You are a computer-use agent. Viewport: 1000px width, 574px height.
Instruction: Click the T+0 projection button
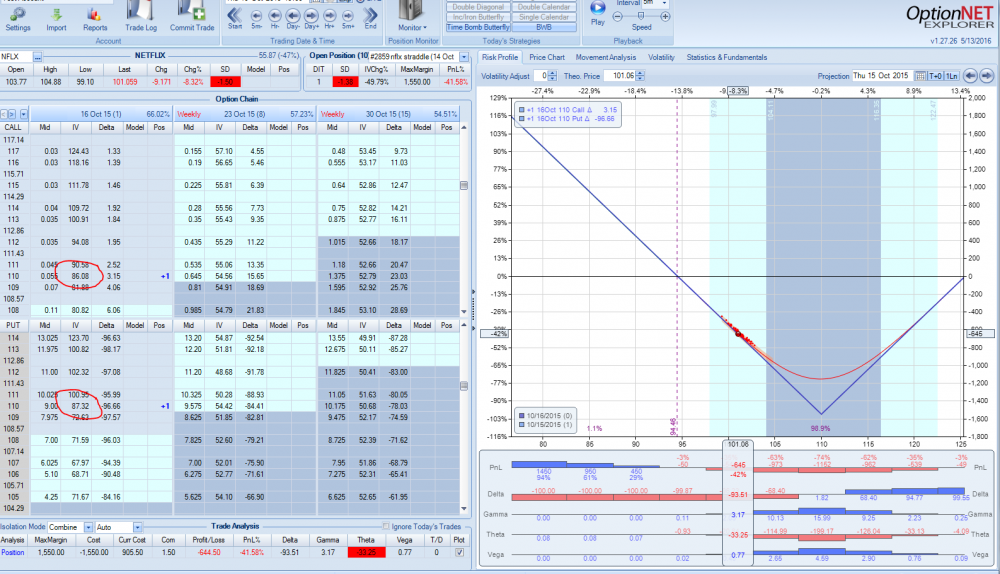point(936,76)
